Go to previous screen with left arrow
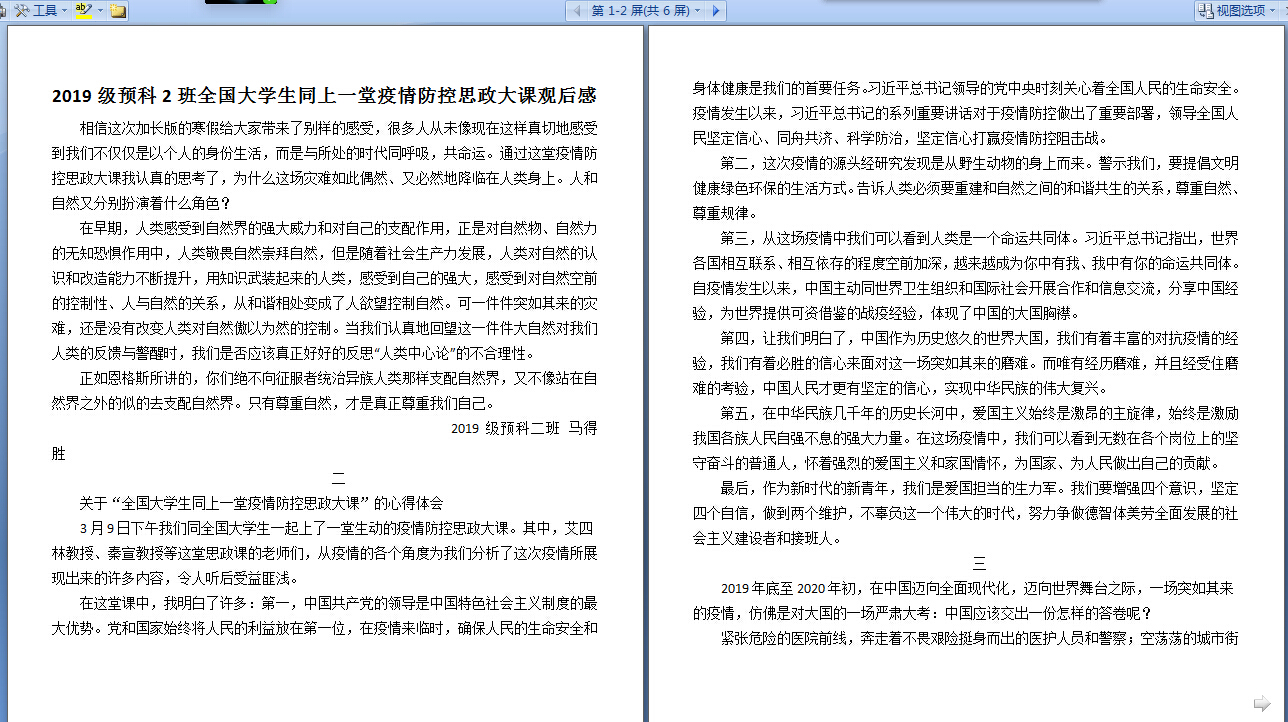The image size is (1288, 722). [x=576, y=10]
